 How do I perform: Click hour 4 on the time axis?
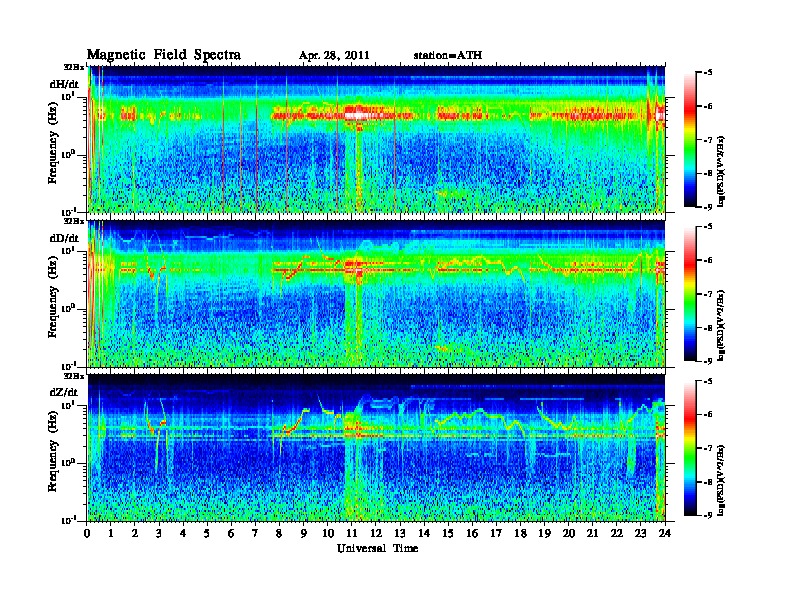coord(183,533)
